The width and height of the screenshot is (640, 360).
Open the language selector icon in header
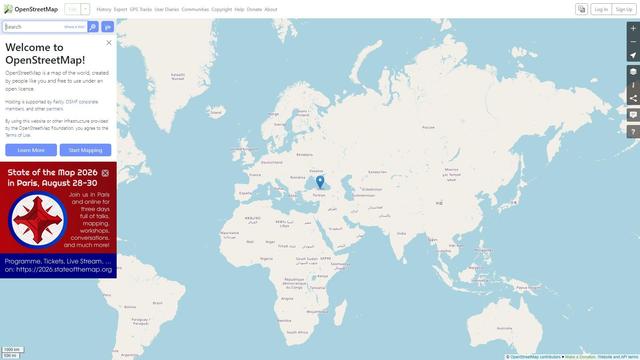[x=582, y=9]
